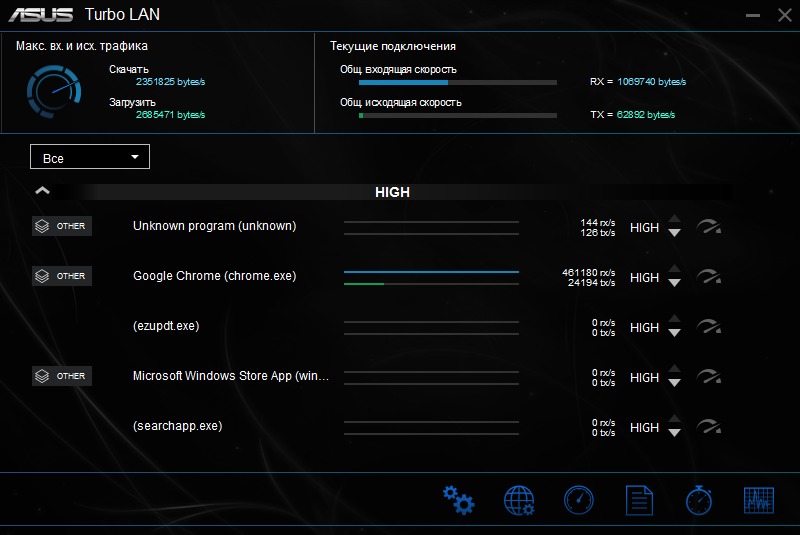The image size is (800, 535).
Task: Close the Turbo LAN window
Action: (785, 15)
